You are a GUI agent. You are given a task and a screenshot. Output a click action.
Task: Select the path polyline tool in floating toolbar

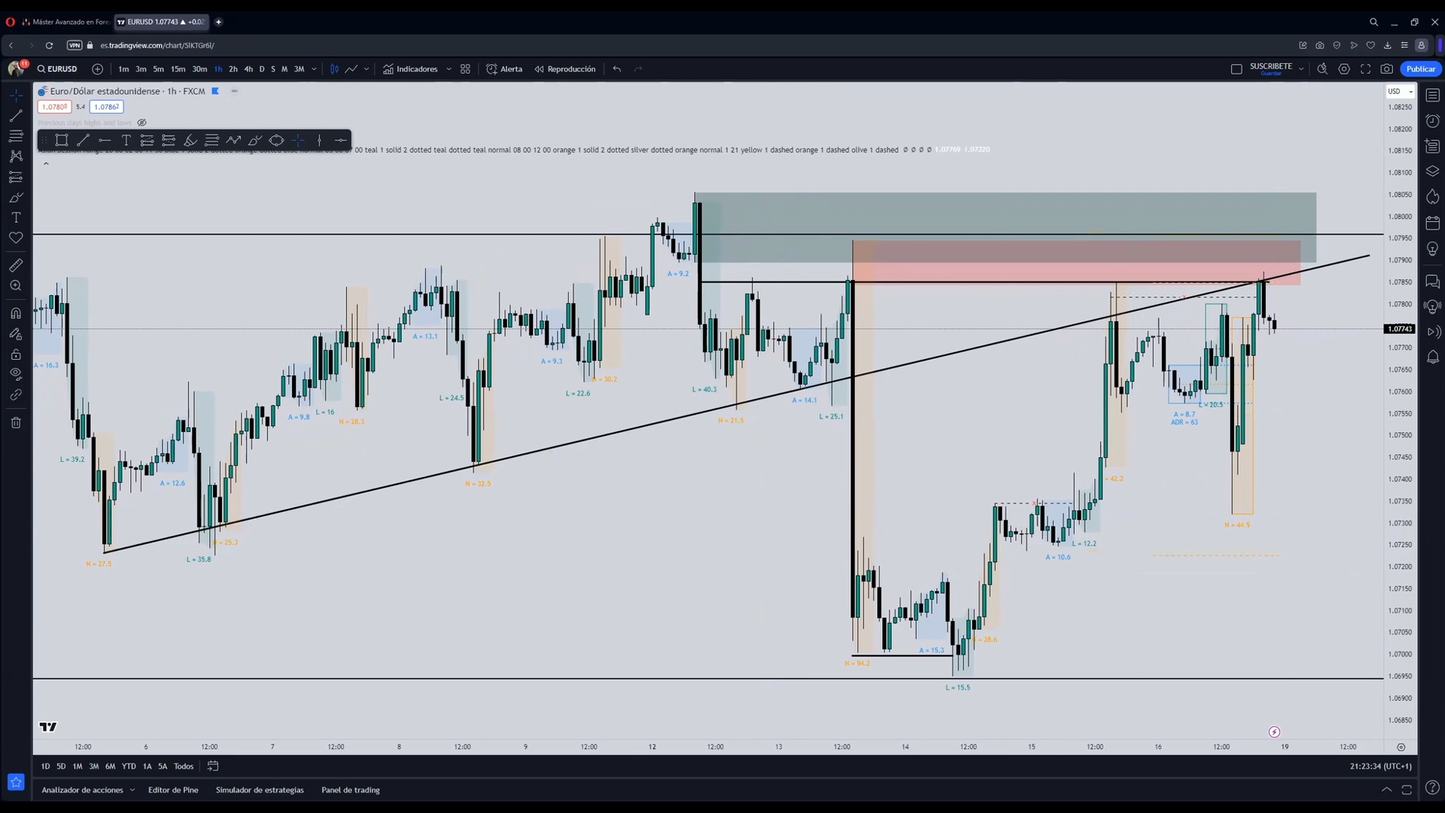(x=233, y=140)
